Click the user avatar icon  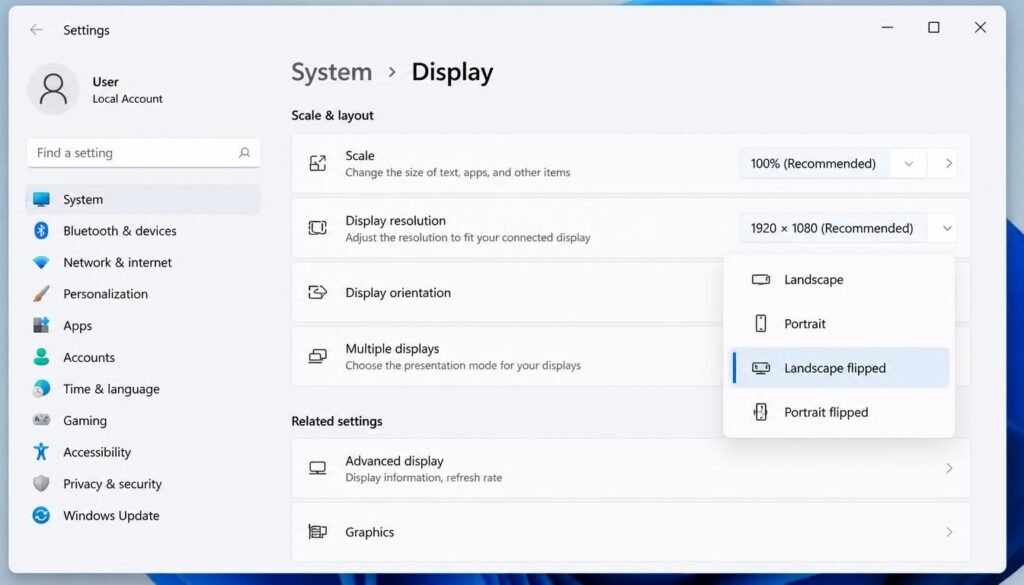pyautogui.click(x=53, y=89)
